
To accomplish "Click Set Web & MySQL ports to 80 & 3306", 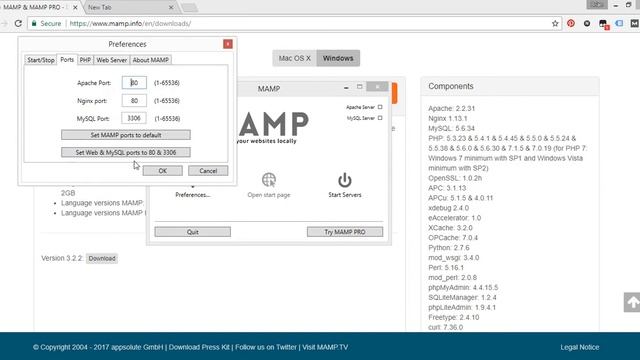I will [x=126, y=152].
